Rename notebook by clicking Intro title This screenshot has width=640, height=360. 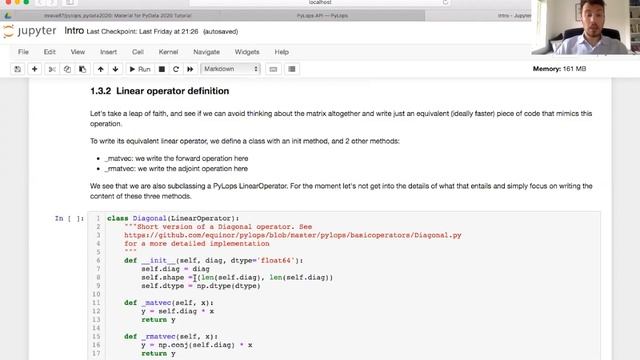(74, 31)
